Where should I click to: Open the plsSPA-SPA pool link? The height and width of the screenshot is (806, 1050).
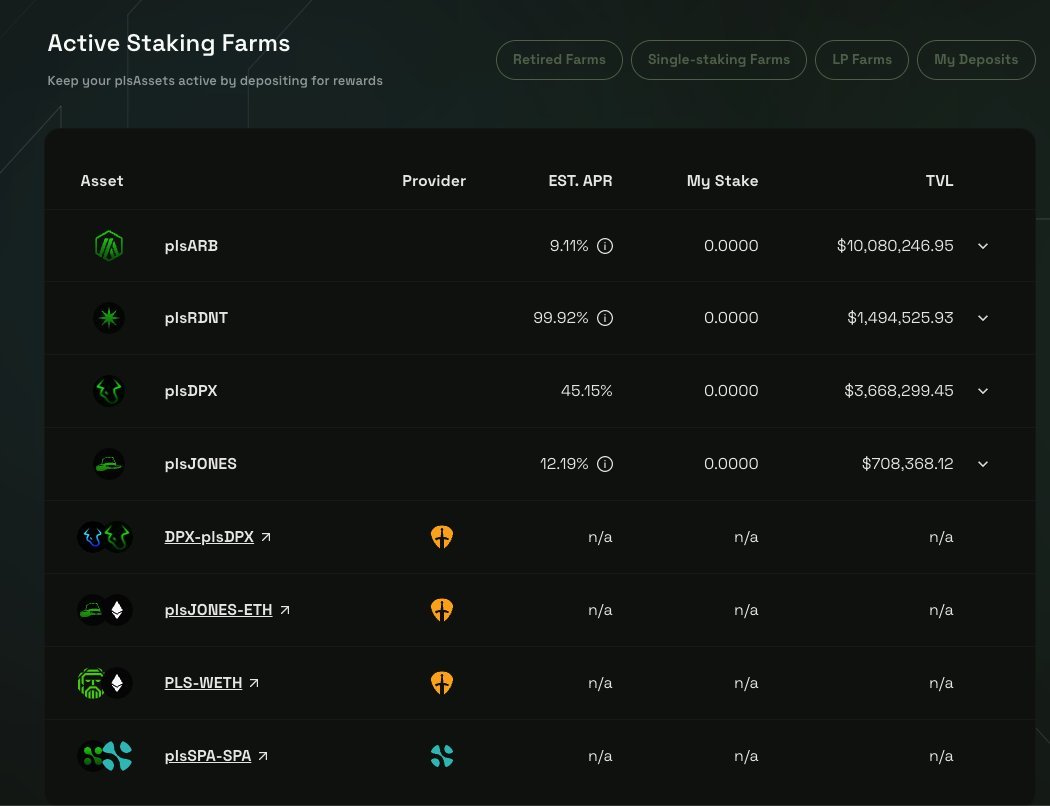click(208, 756)
